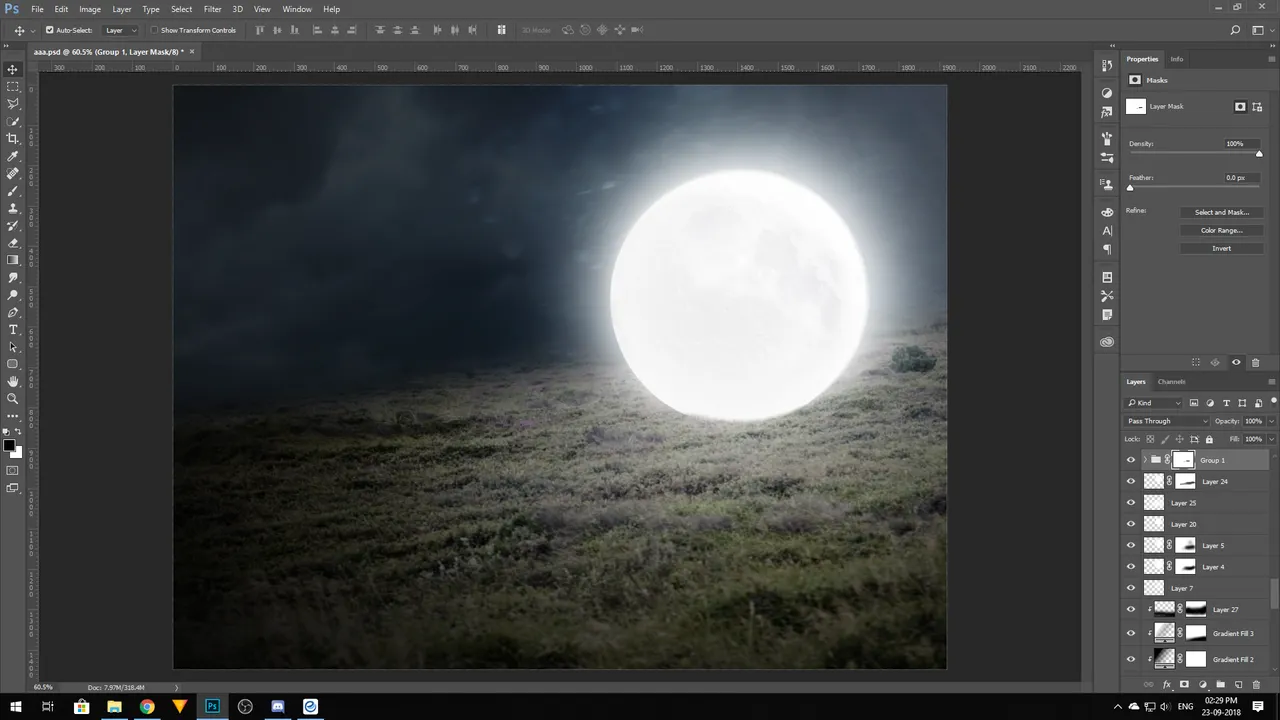Image resolution: width=1280 pixels, height=720 pixels.
Task: Select the Eraser tool
Action: (x=13, y=243)
